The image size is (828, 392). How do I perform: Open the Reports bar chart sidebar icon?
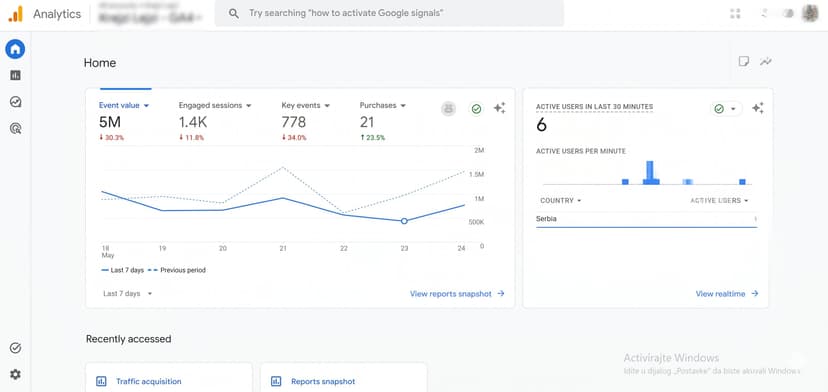(15, 76)
